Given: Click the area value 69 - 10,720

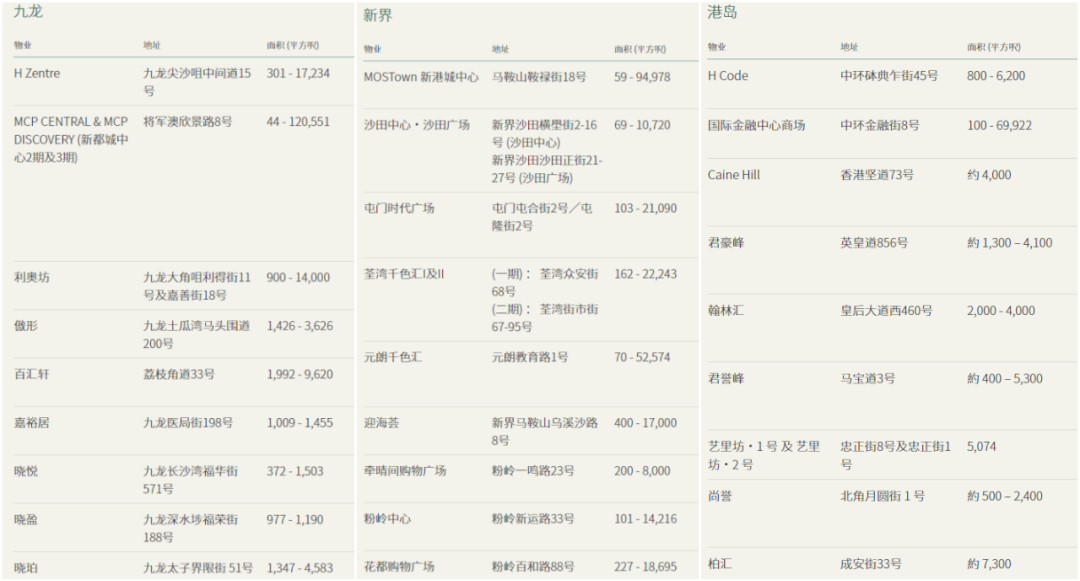Looking at the screenshot, I should pyautogui.click(x=642, y=125).
